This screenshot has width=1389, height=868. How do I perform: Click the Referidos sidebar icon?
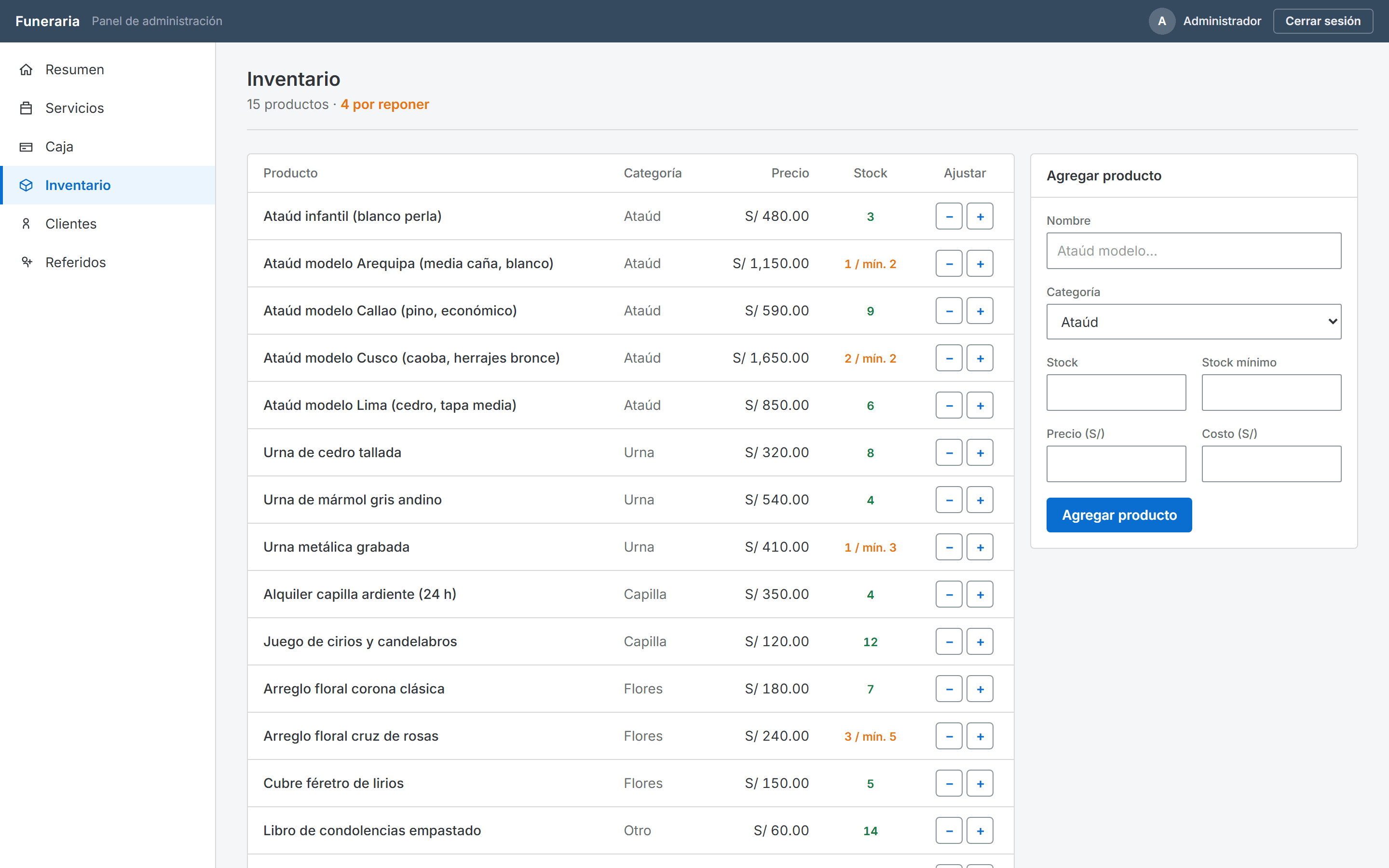(x=26, y=262)
